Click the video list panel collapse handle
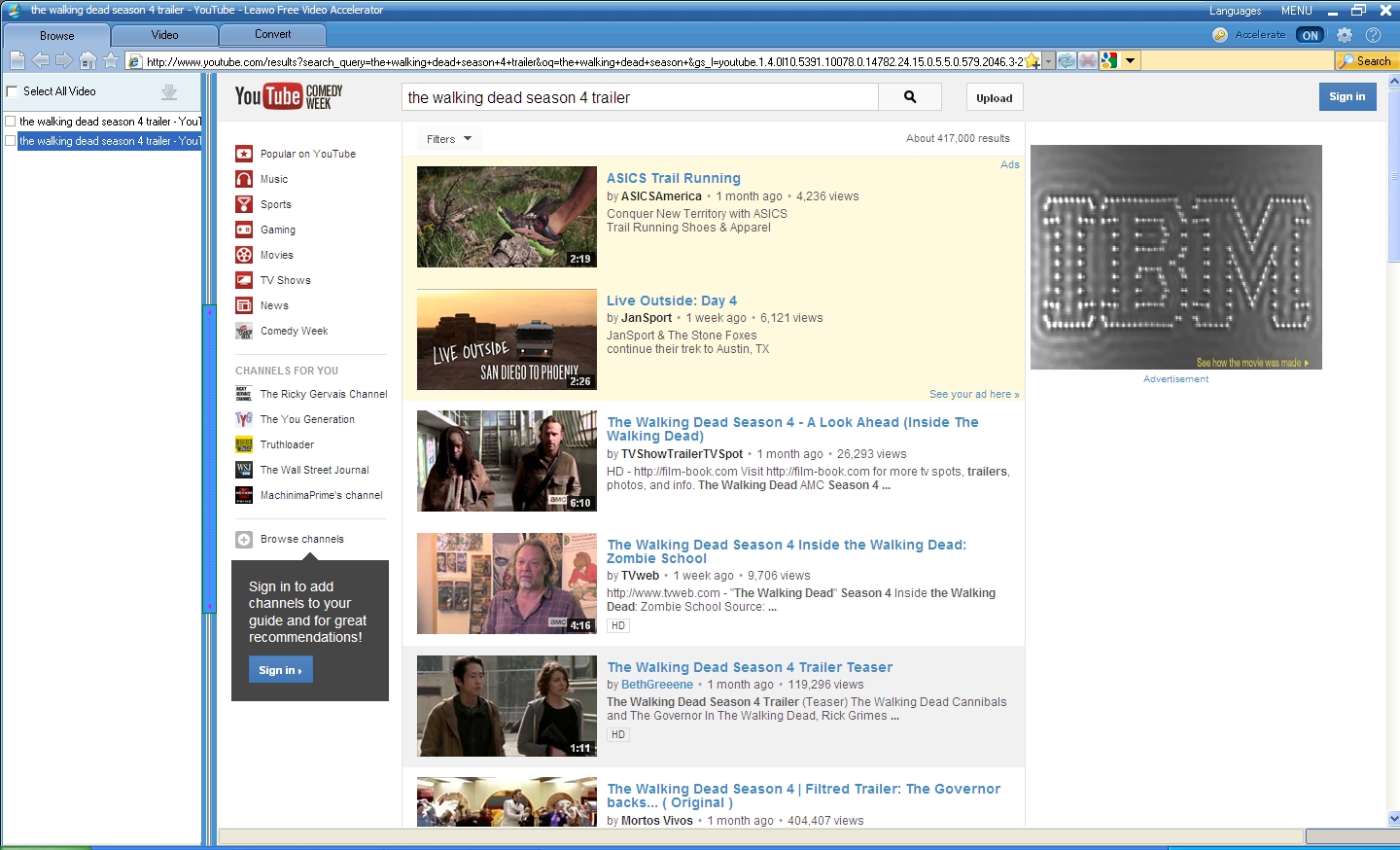1400x850 pixels. (209, 459)
